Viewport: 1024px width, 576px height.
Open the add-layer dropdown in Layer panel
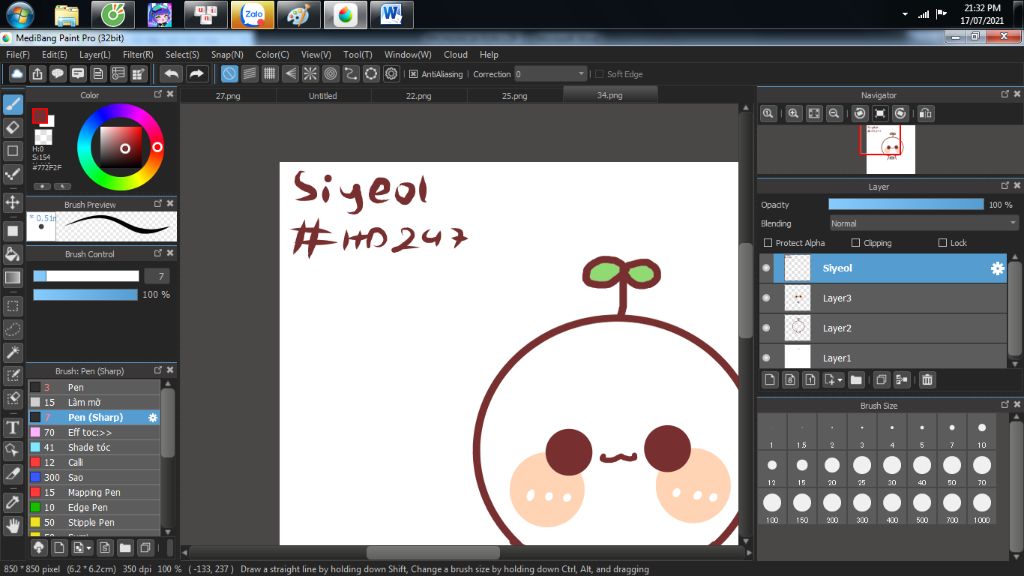pos(833,380)
